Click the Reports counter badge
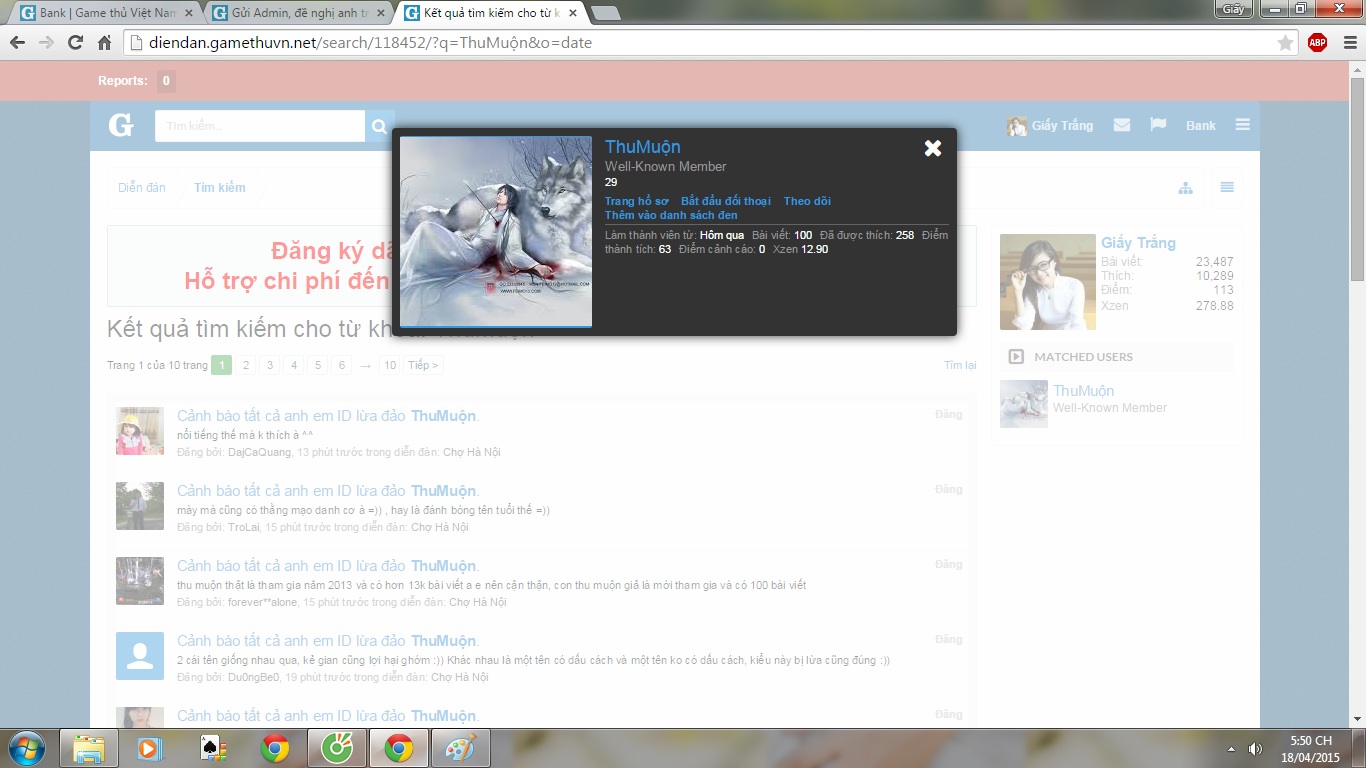This screenshot has width=1366, height=768. (166, 81)
